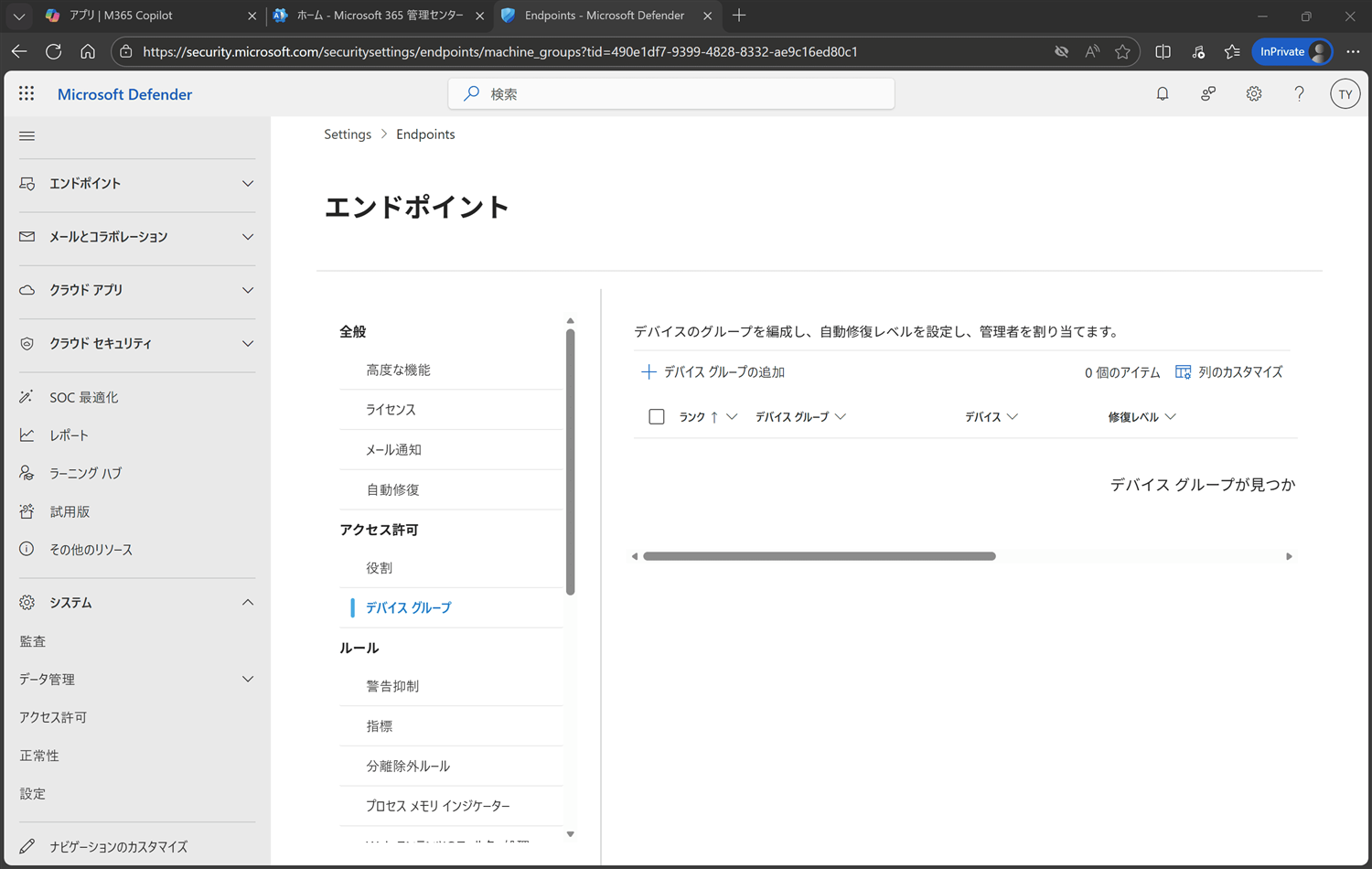
Task: Click the settings list vertical scrollbar
Action: point(570,462)
